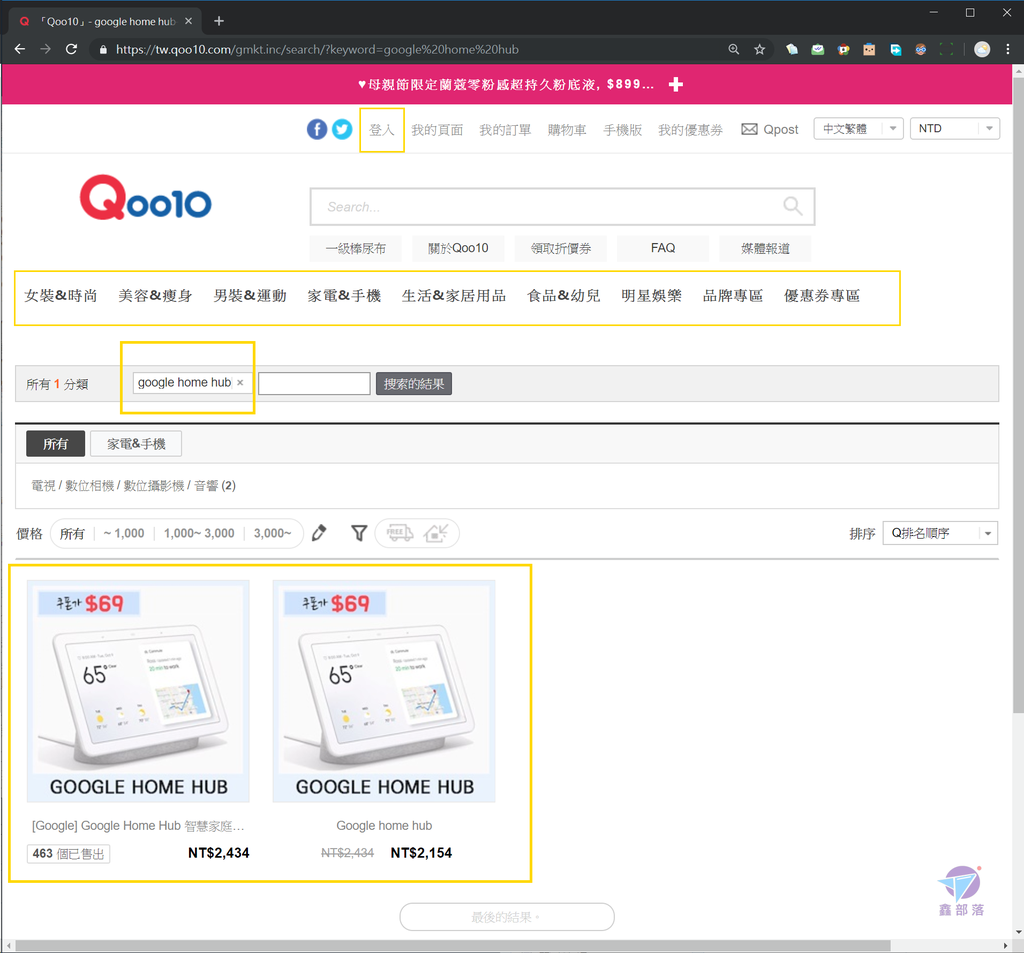Select the 生活&家居用品 category menu
This screenshot has height=953, width=1024.
tap(454, 296)
